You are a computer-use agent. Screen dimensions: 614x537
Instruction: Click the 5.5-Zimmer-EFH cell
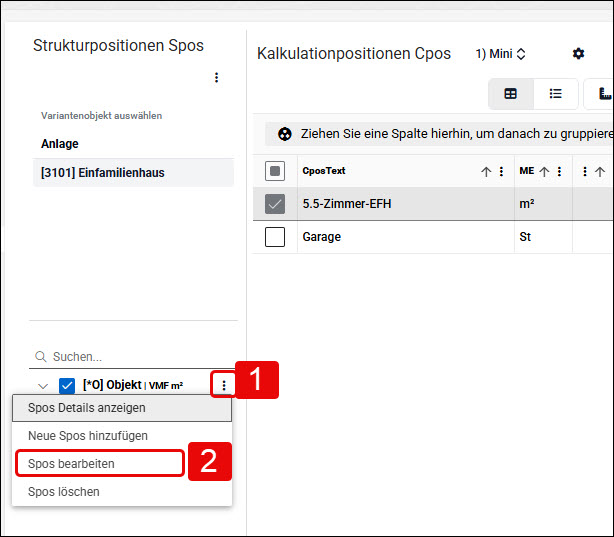[406, 204]
